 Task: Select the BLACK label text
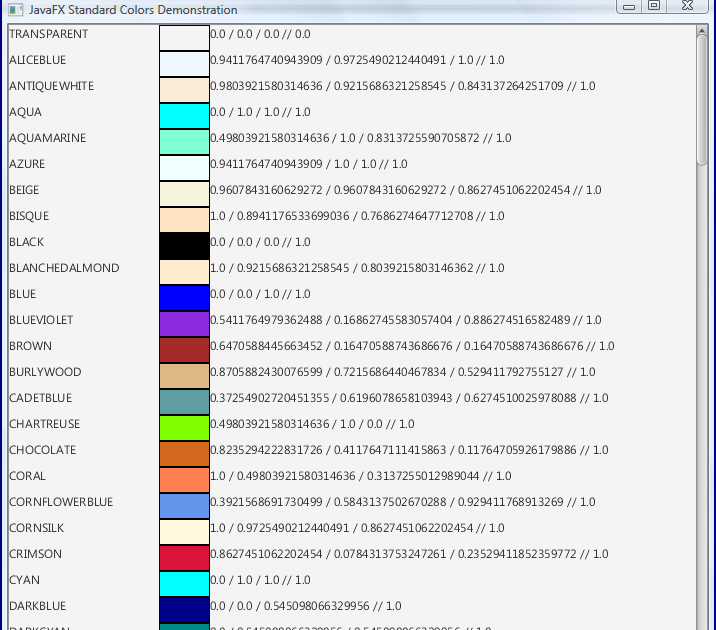(x=27, y=242)
